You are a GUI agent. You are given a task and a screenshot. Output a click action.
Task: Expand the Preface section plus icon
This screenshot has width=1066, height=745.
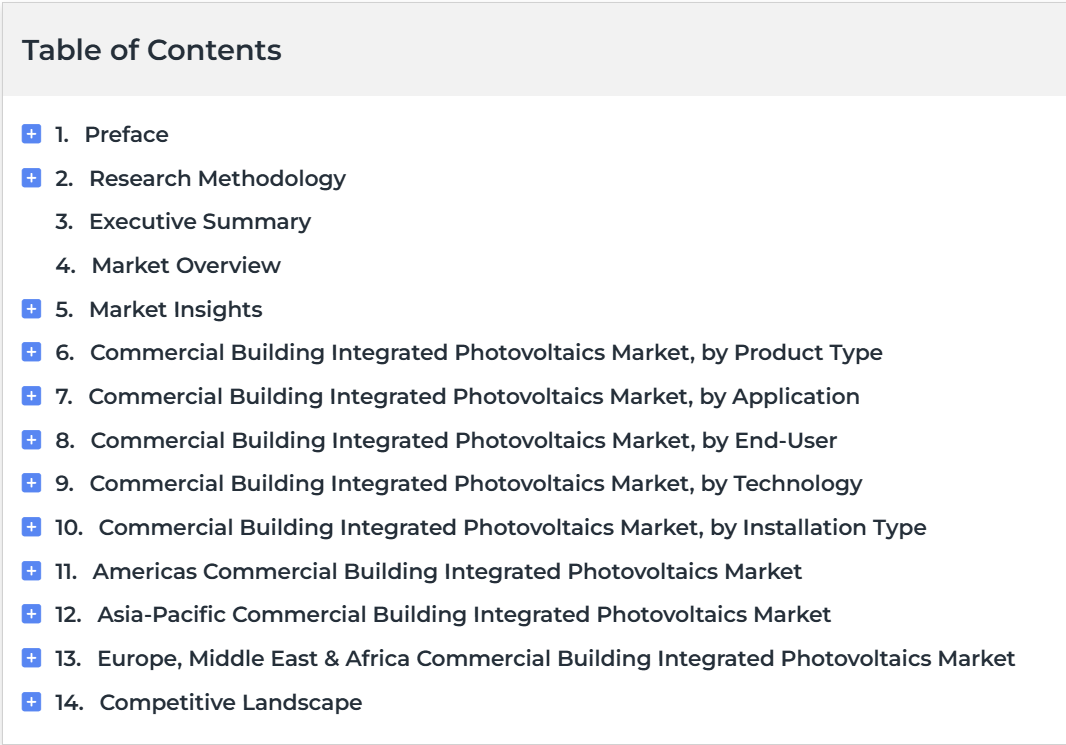click(x=31, y=134)
